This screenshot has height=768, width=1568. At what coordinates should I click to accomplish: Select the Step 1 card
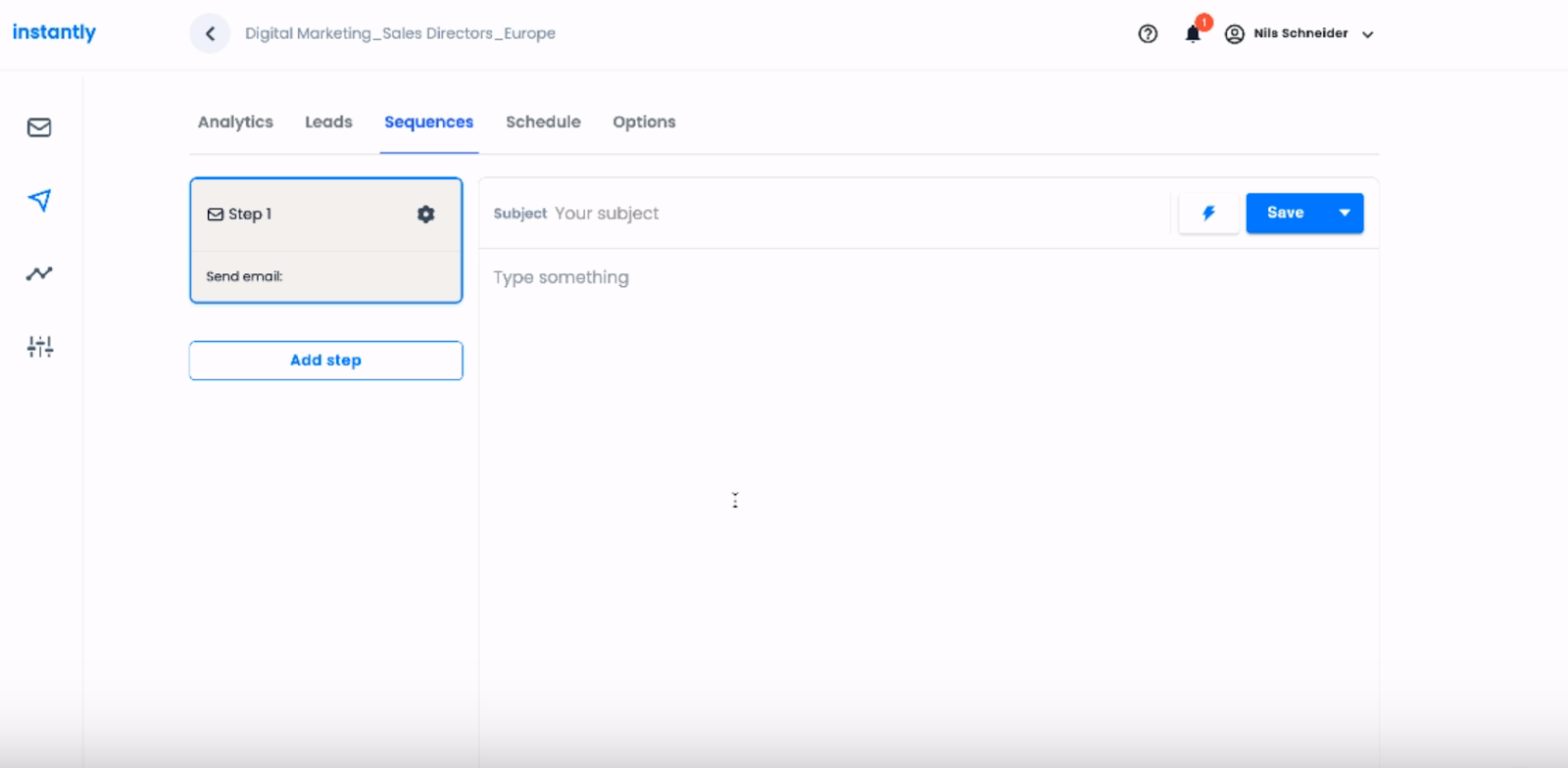tap(326, 240)
